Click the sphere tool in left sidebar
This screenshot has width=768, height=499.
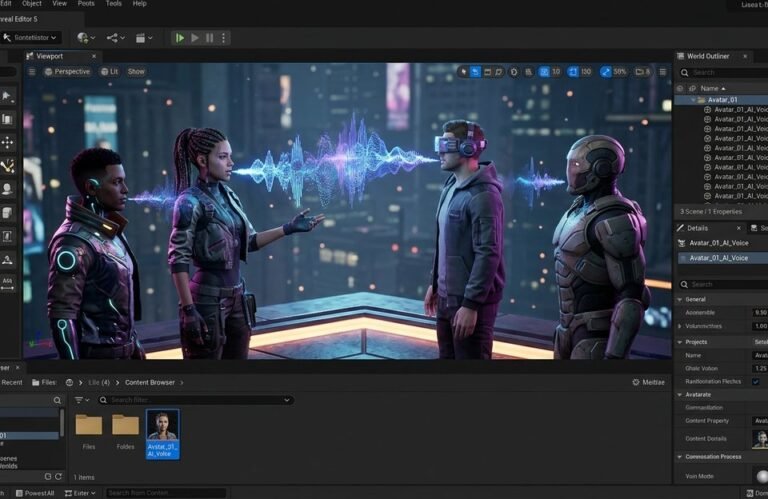(x=7, y=189)
